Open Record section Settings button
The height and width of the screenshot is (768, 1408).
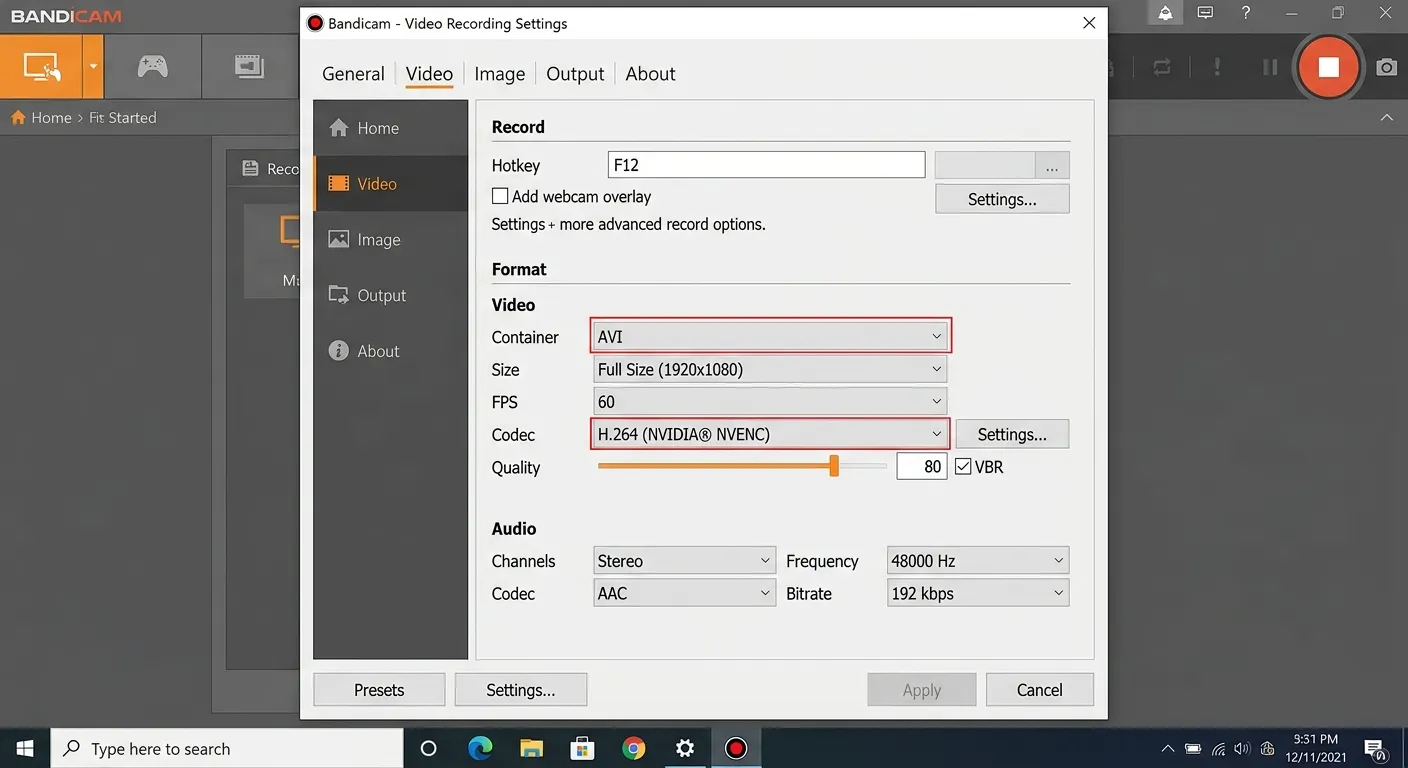coord(1002,199)
